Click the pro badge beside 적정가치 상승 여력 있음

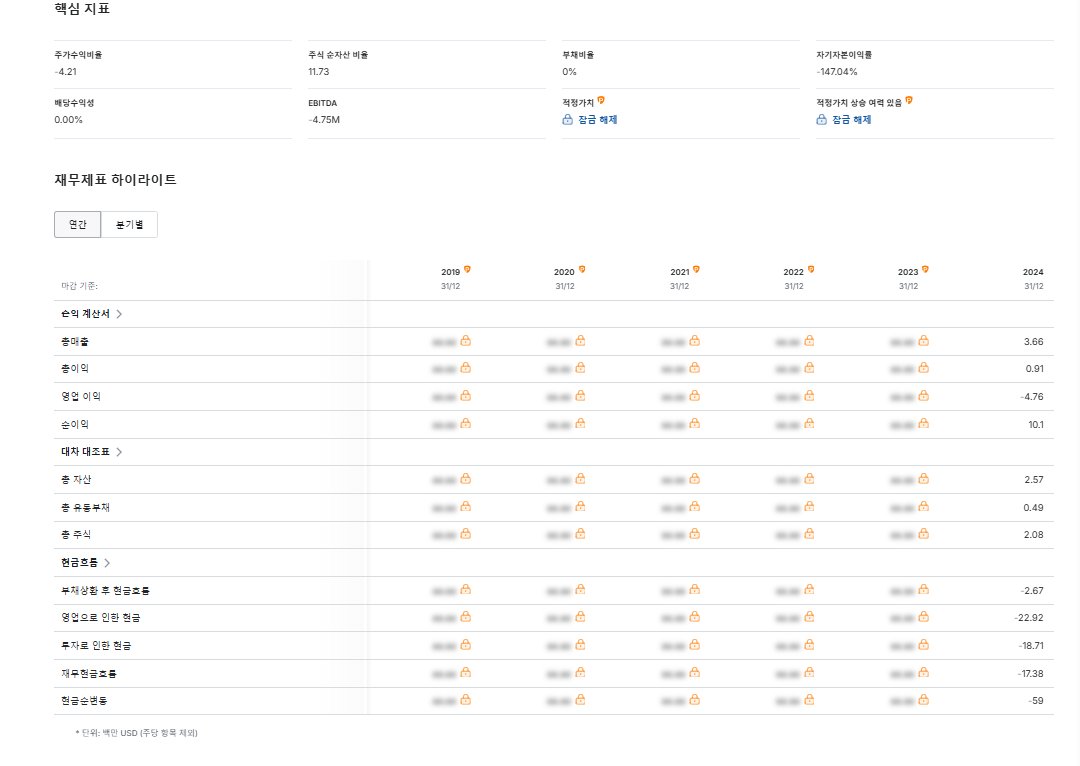(909, 101)
